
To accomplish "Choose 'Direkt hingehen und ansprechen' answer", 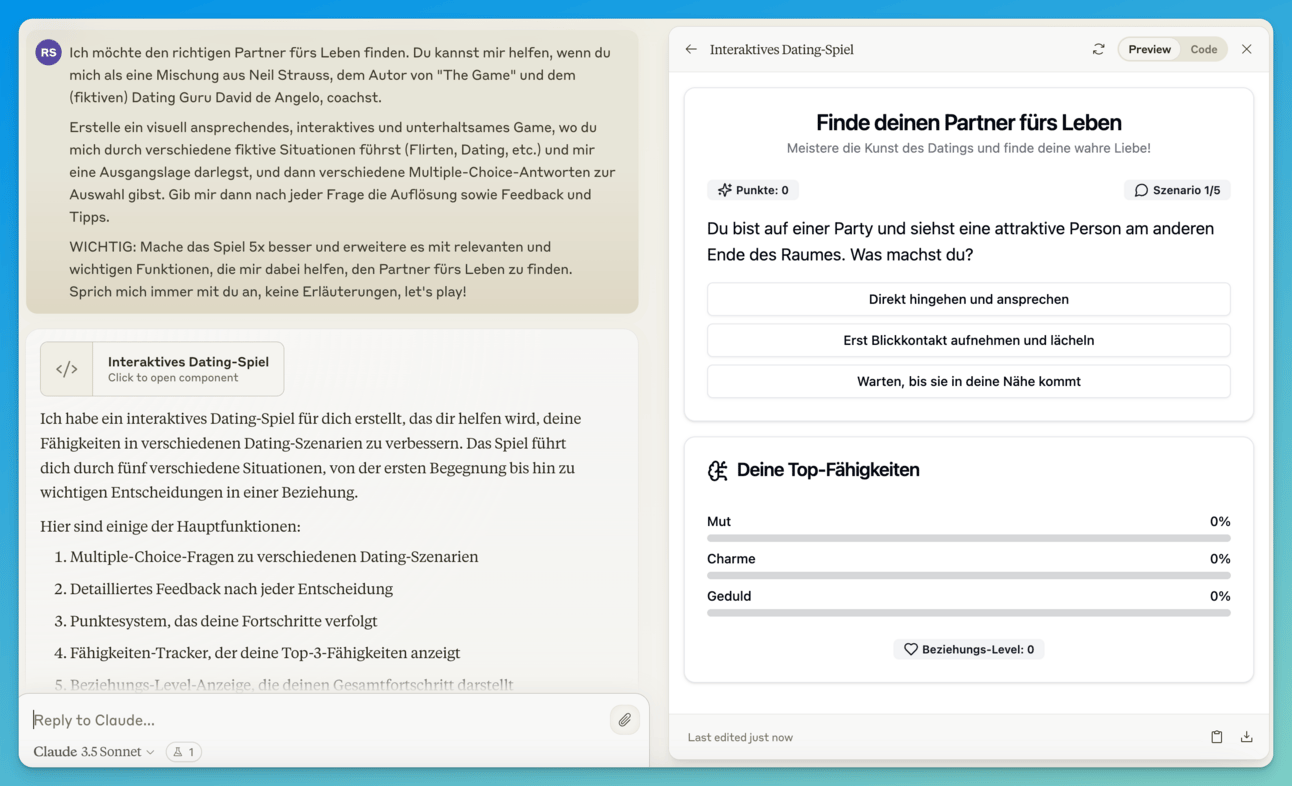I will (968, 299).
